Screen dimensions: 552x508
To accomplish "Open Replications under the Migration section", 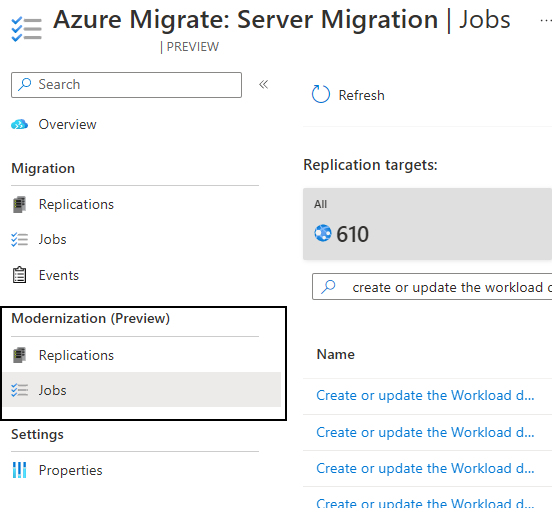I will [x=76, y=205].
